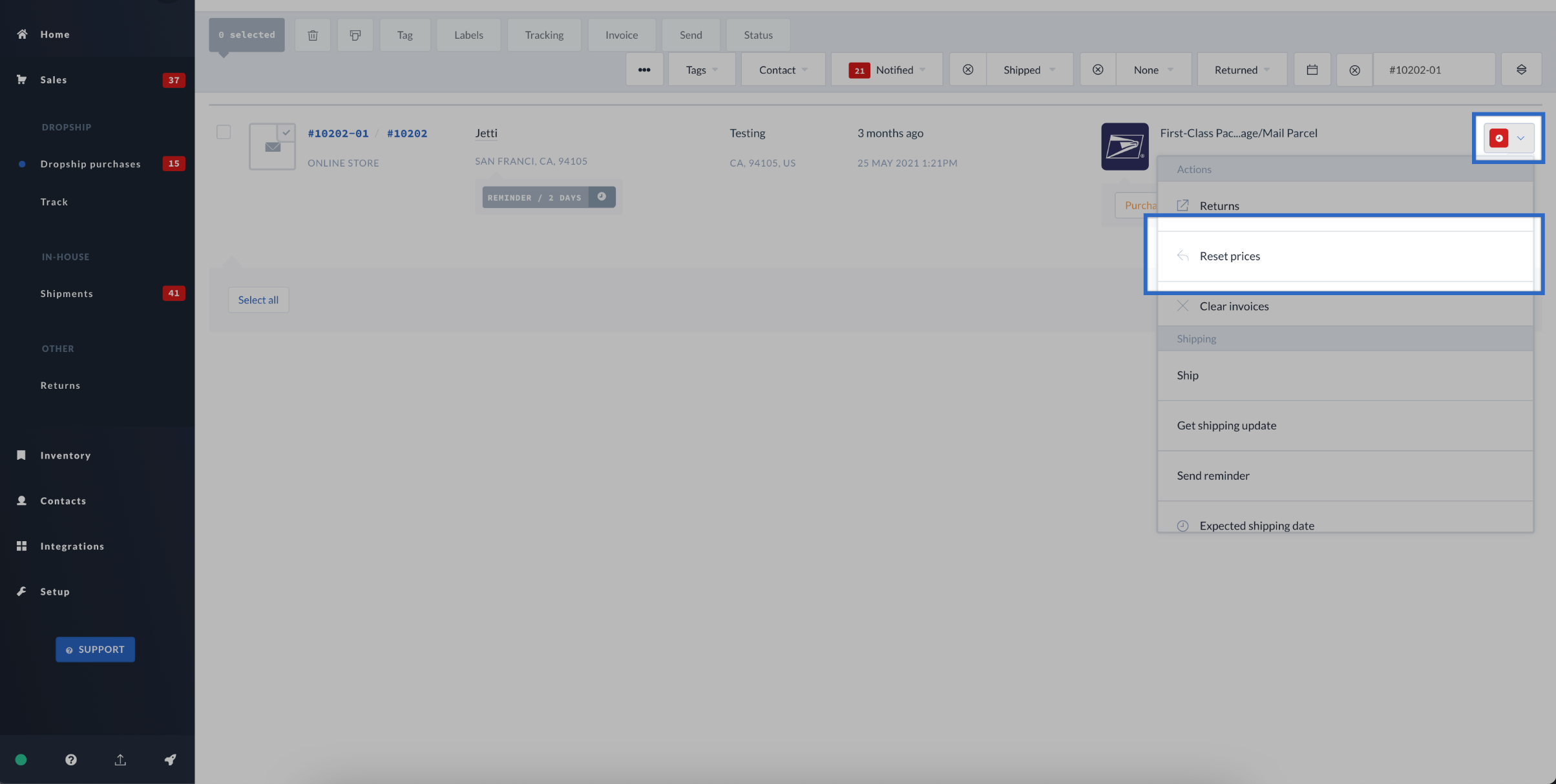Screen dimensions: 1556x784
Task: Click the Status toolbar button
Action: point(758,35)
